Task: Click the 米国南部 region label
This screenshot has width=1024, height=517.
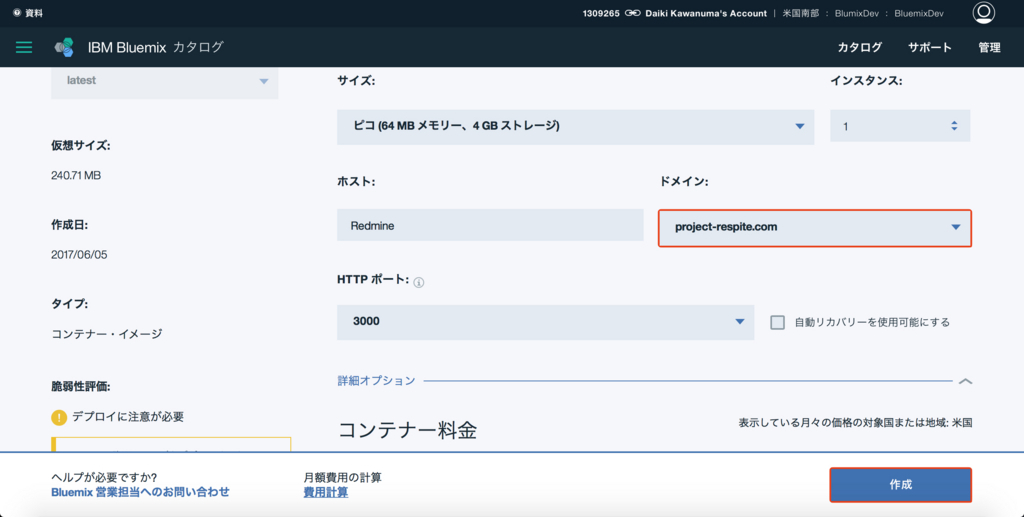Action: pos(801,13)
